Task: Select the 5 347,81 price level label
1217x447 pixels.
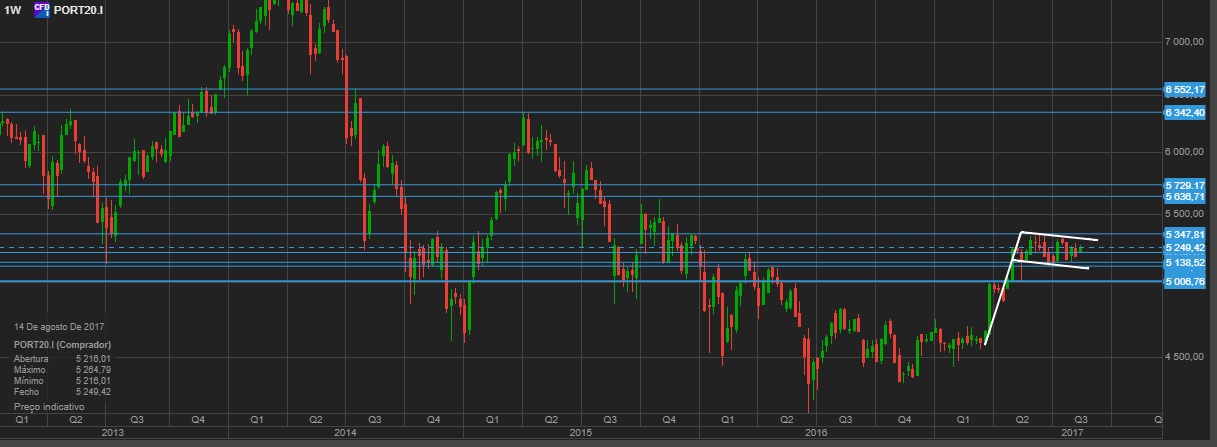Action: click(1186, 234)
